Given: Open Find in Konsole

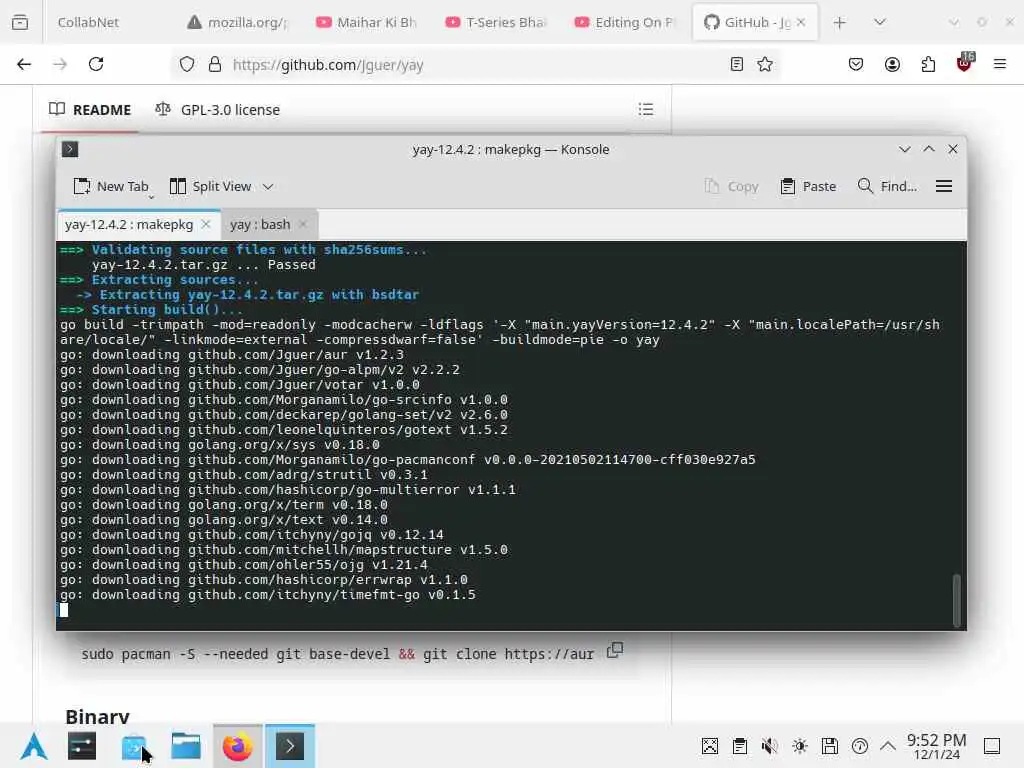Looking at the screenshot, I should click(x=887, y=187).
